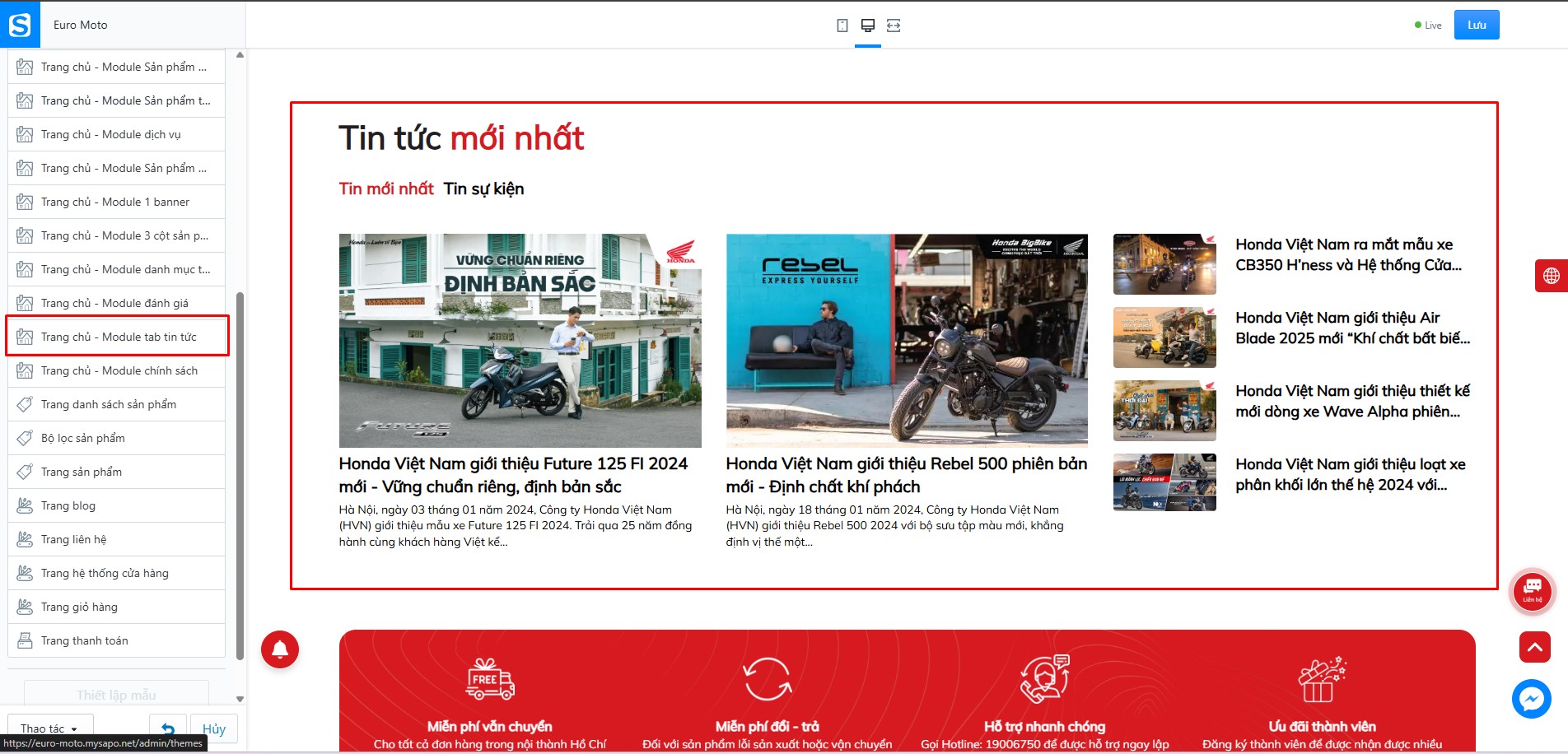
Task: Click the member gift box icon
Action: 1322,679
